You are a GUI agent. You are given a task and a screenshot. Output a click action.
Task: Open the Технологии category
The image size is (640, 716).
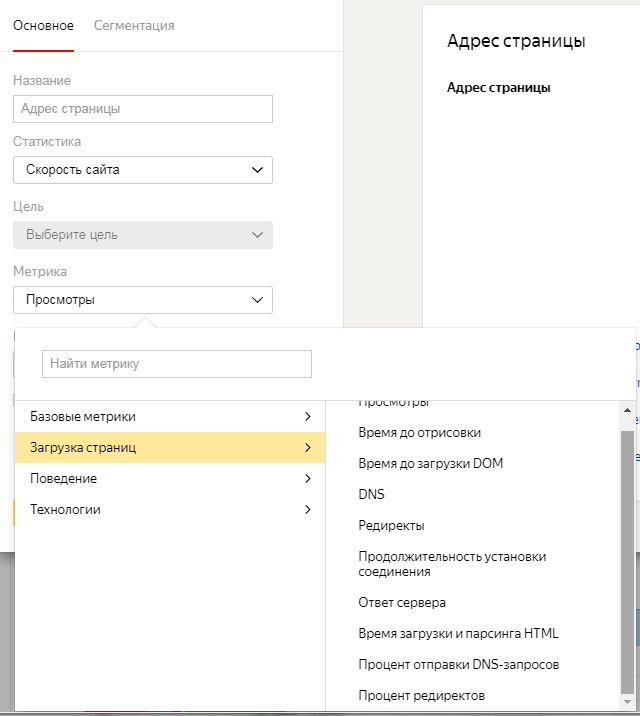pos(170,509)
